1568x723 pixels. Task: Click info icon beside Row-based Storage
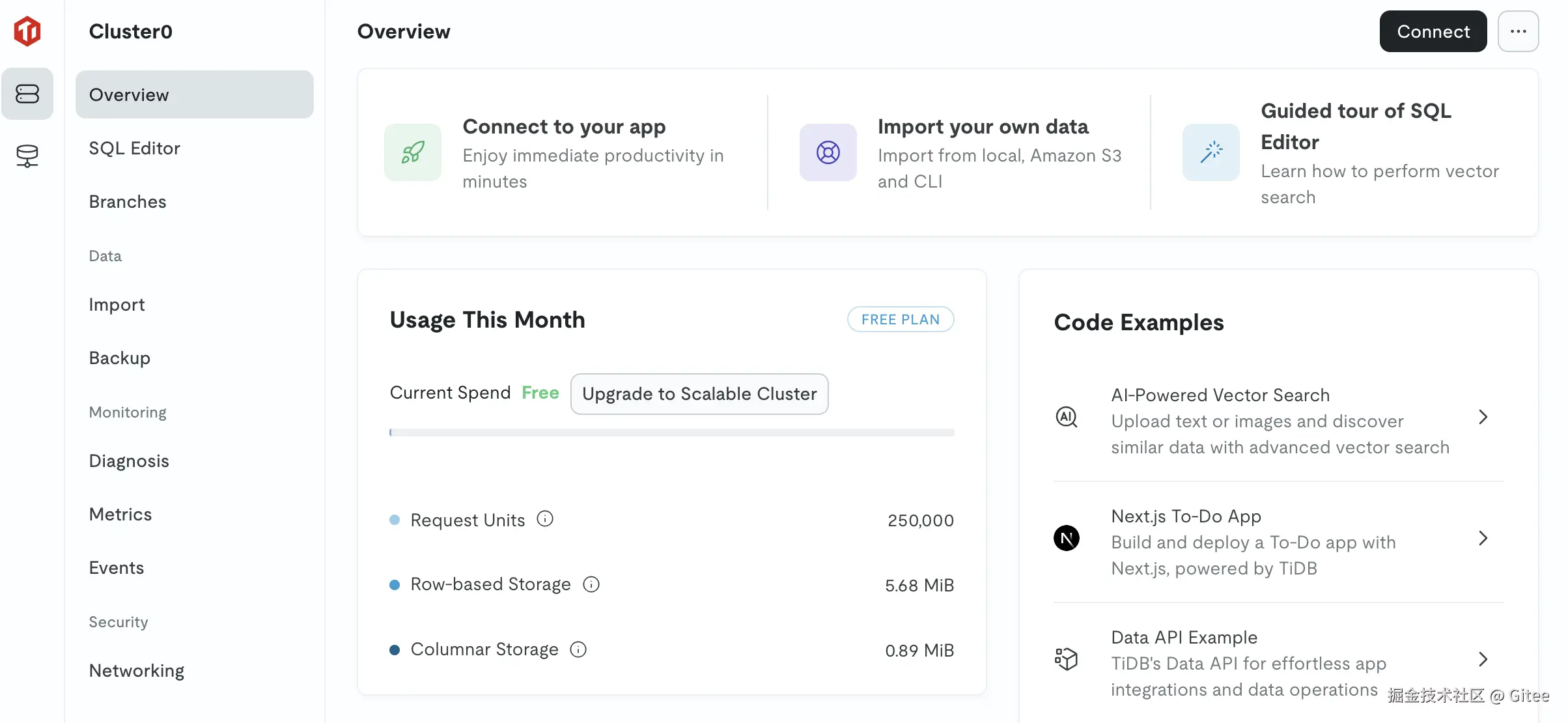[591, 584]
